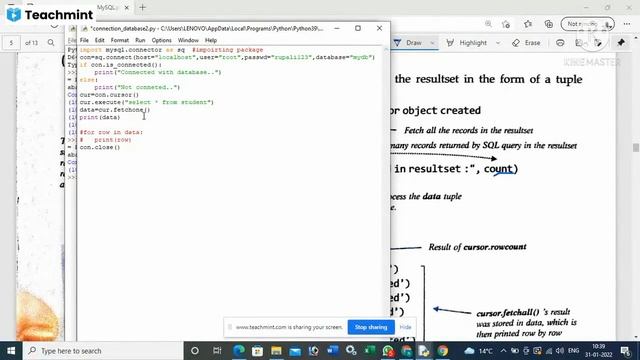Open the taskbar clock and date
This screenshot has width=640, height=360.
[598, 351]
